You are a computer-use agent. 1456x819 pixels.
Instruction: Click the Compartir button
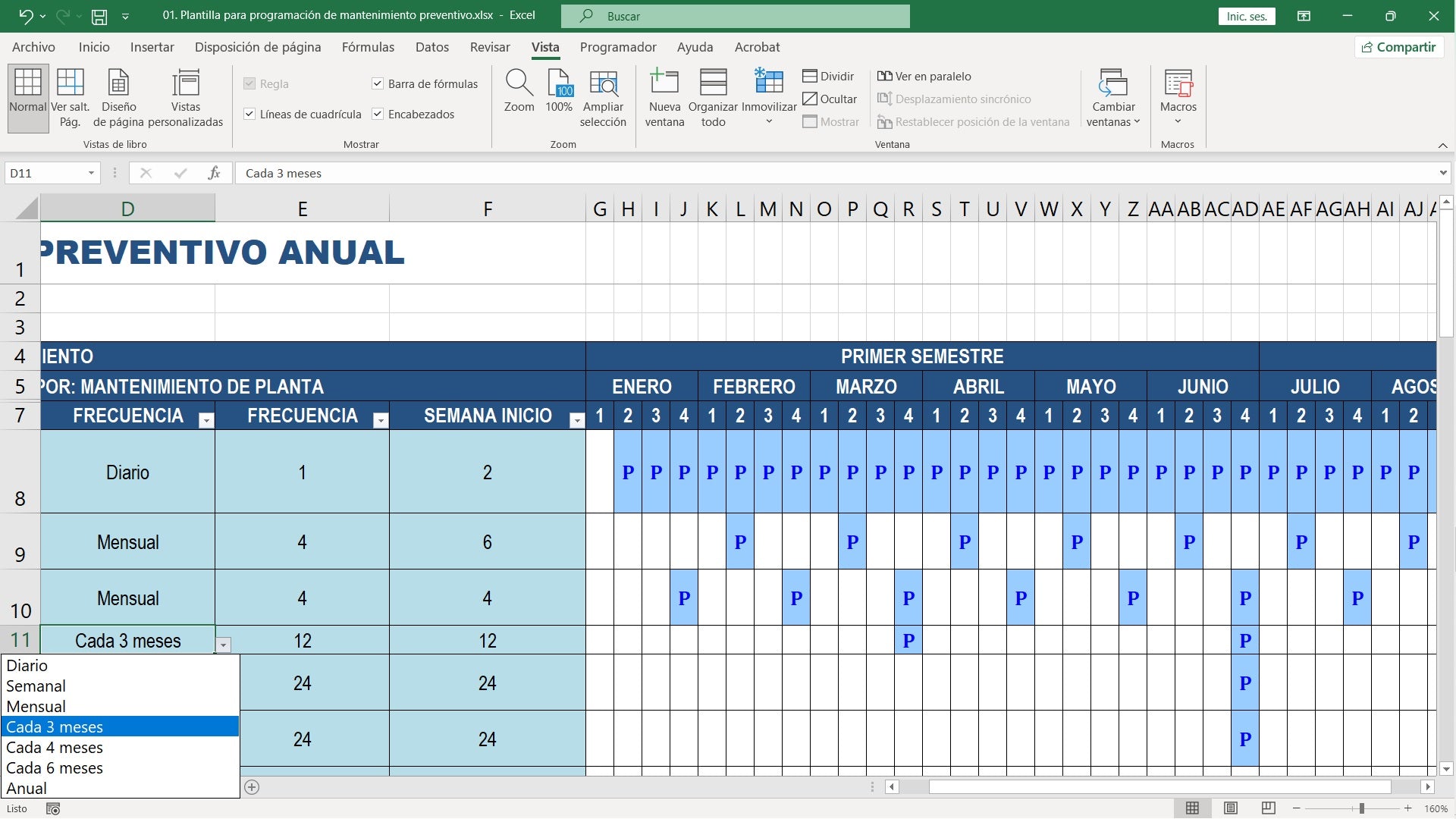click(x=1399, y=47)
